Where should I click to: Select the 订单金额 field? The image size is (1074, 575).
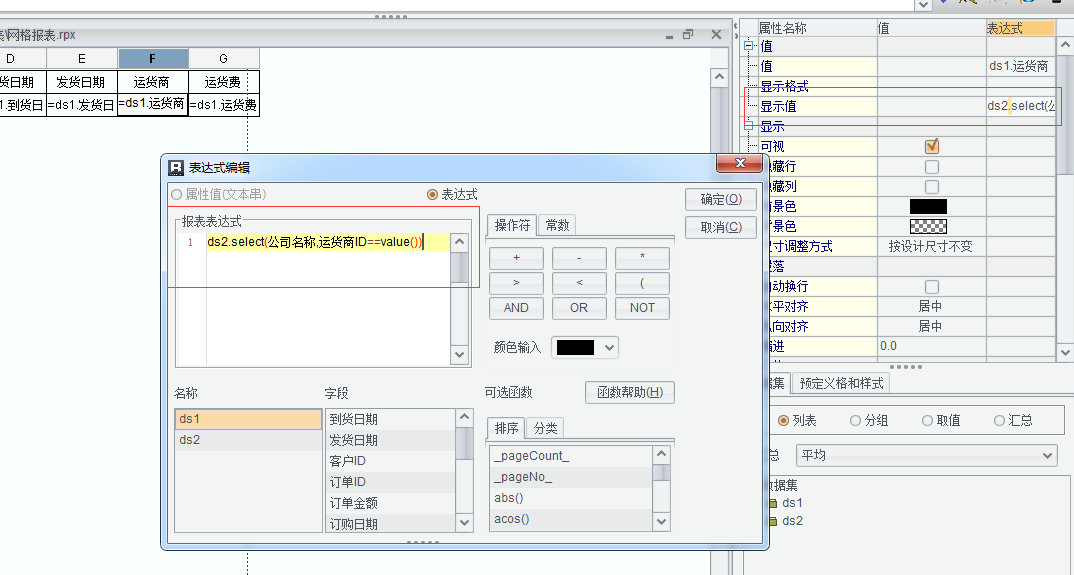pos(390,503)
